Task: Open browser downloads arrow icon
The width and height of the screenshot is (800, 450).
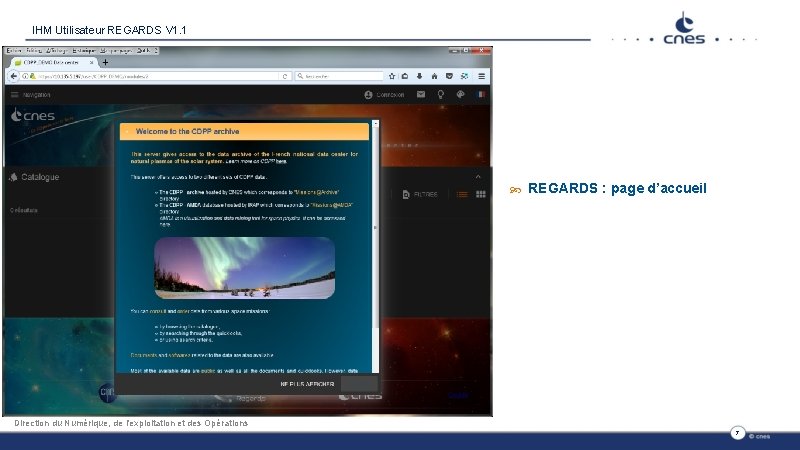Action: (x=419, y=76)
